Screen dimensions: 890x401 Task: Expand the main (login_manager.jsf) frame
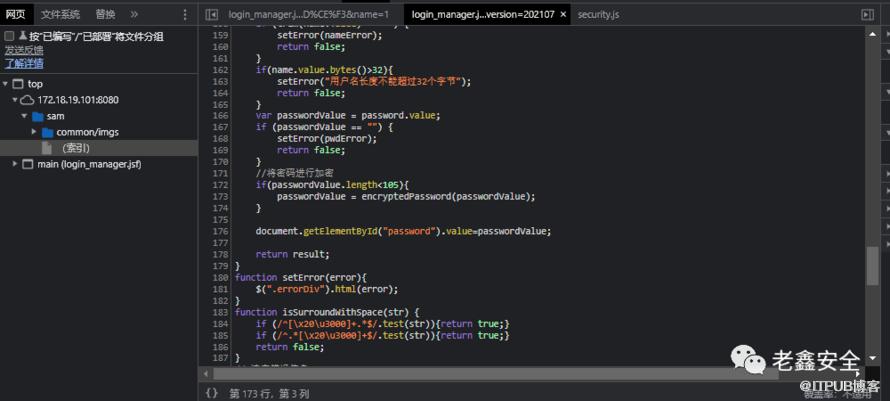(14, 164)
